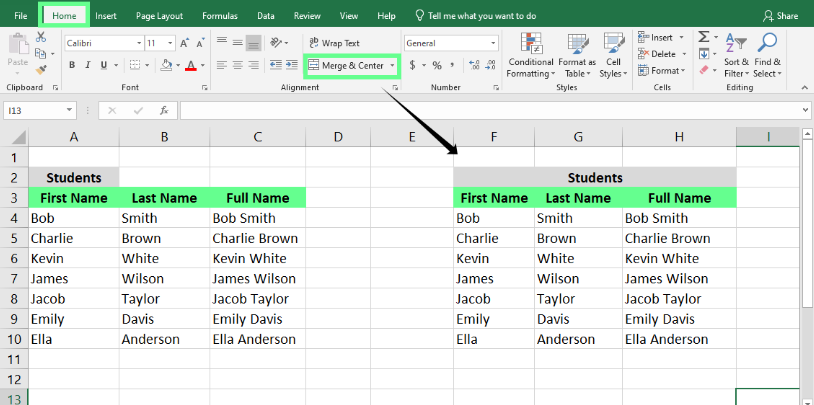This screenshot has width=814, height=405.
Task: Click the Find & Select magnifier
Action: [x=768, y=55]
